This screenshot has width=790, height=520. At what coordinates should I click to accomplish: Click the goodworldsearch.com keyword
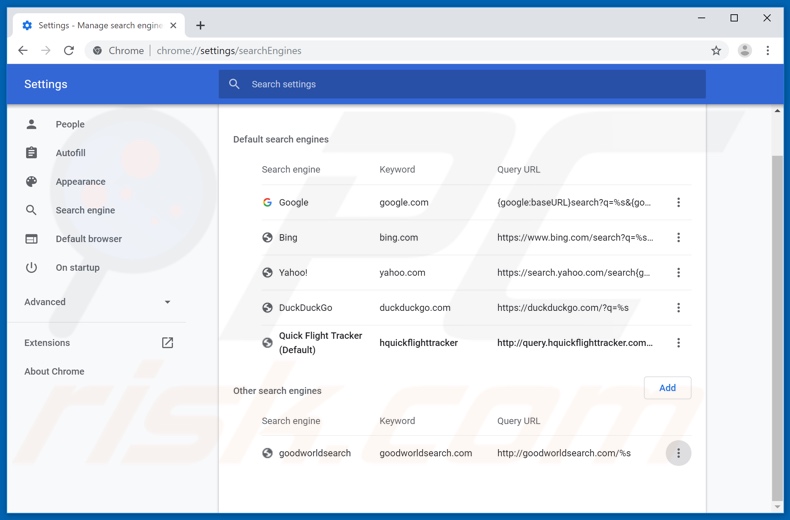(426, 453)
